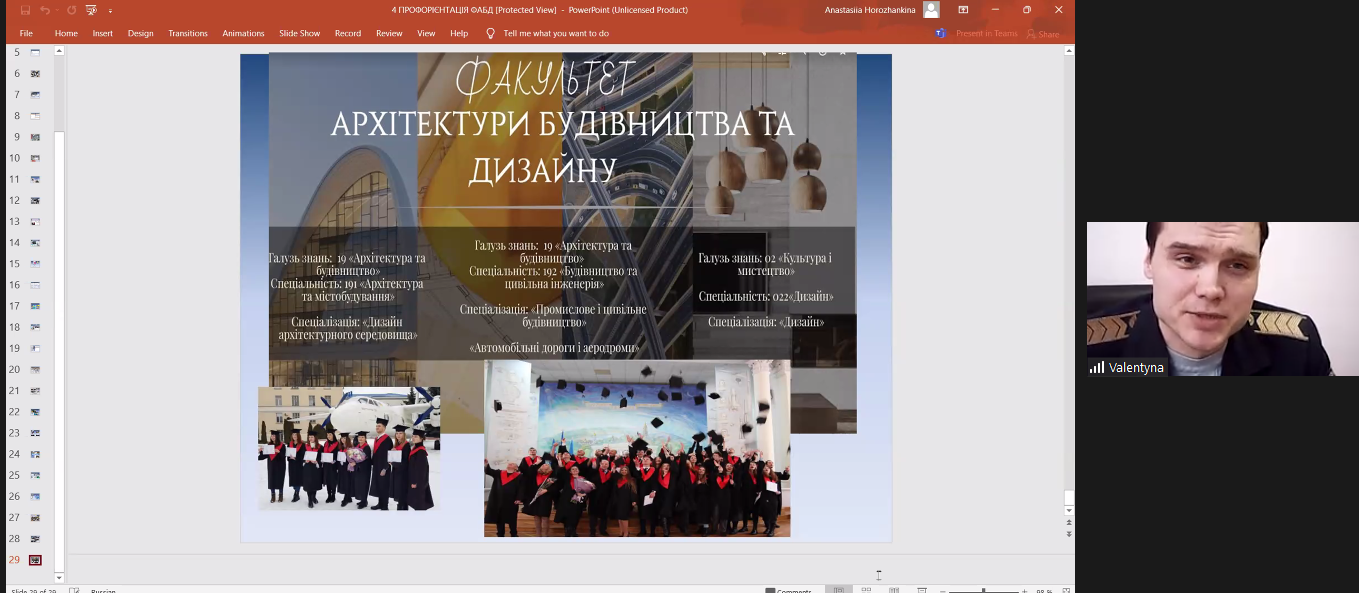Switch to the Animations ribbon tab
This screenshot has height=593, width=1359.
(243, 33)
